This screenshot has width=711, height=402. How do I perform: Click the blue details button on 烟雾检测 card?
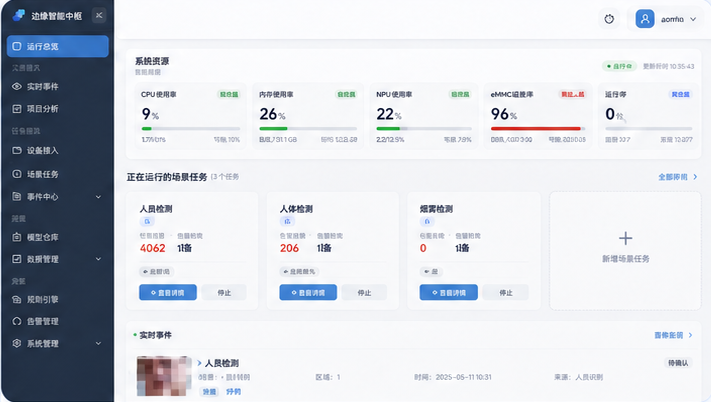click(x=448, y=293)
